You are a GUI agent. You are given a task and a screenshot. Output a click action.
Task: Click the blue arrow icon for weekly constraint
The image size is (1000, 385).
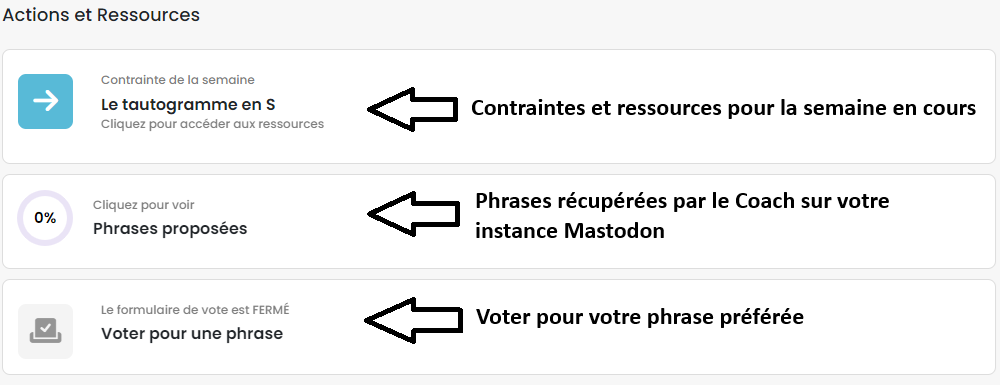point(45,101)
